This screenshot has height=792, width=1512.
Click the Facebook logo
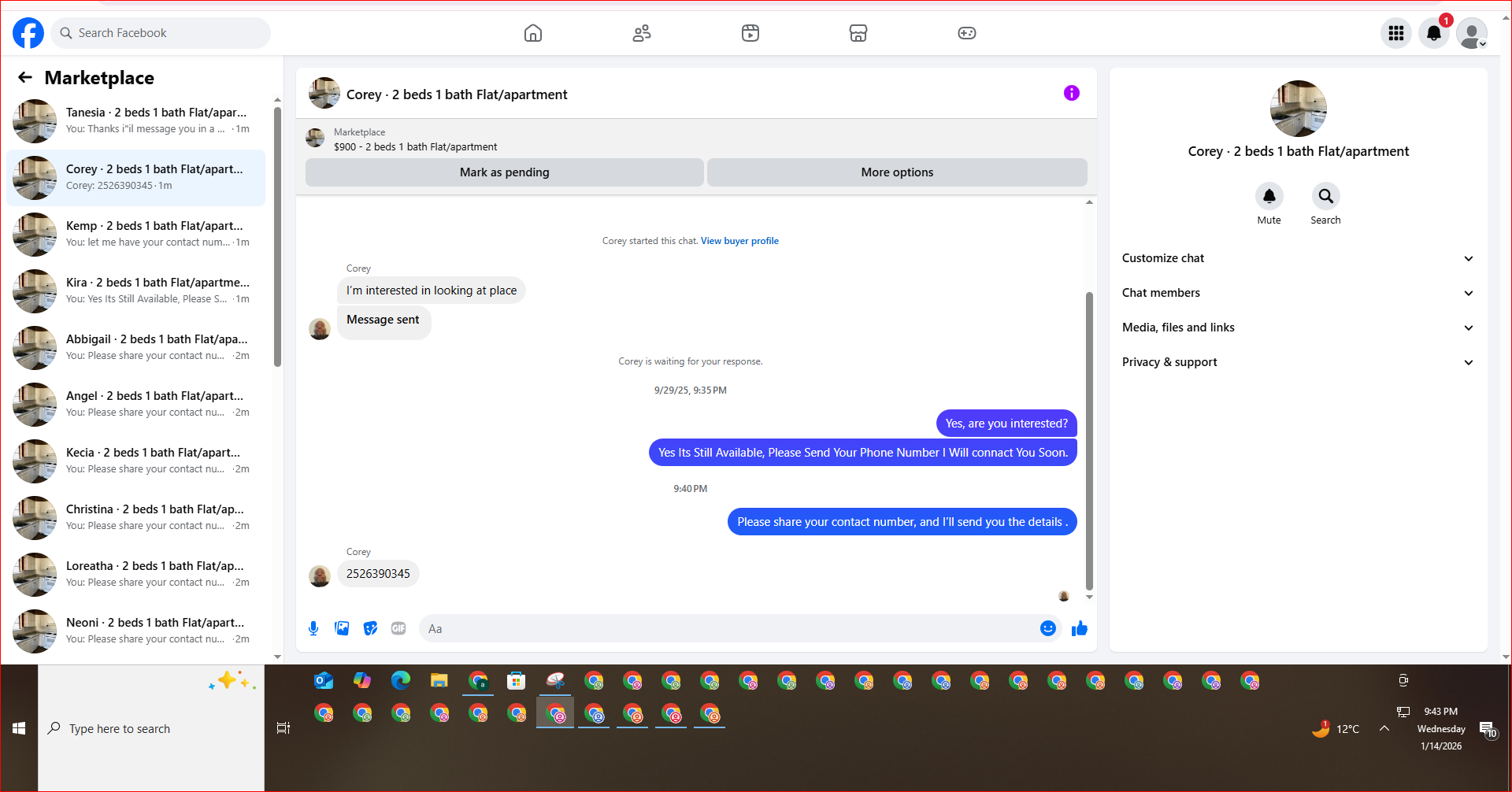point(28,33)
